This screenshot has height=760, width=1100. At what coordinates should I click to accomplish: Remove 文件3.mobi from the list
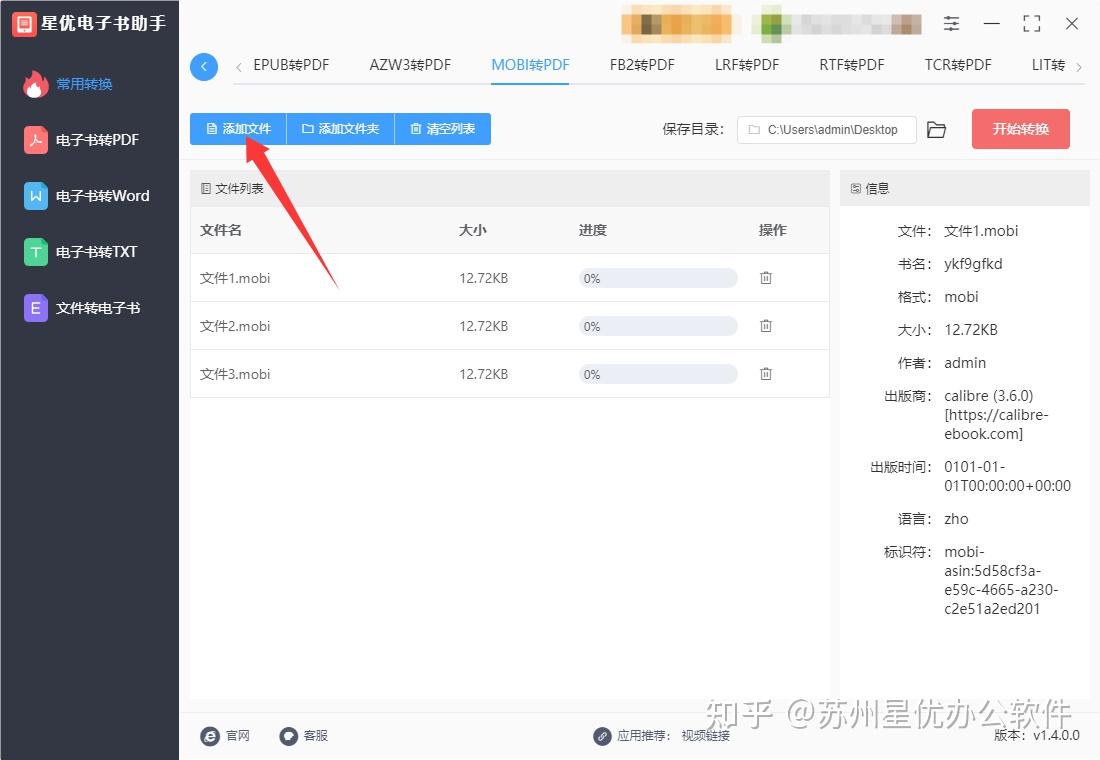(x=765, y=373)
